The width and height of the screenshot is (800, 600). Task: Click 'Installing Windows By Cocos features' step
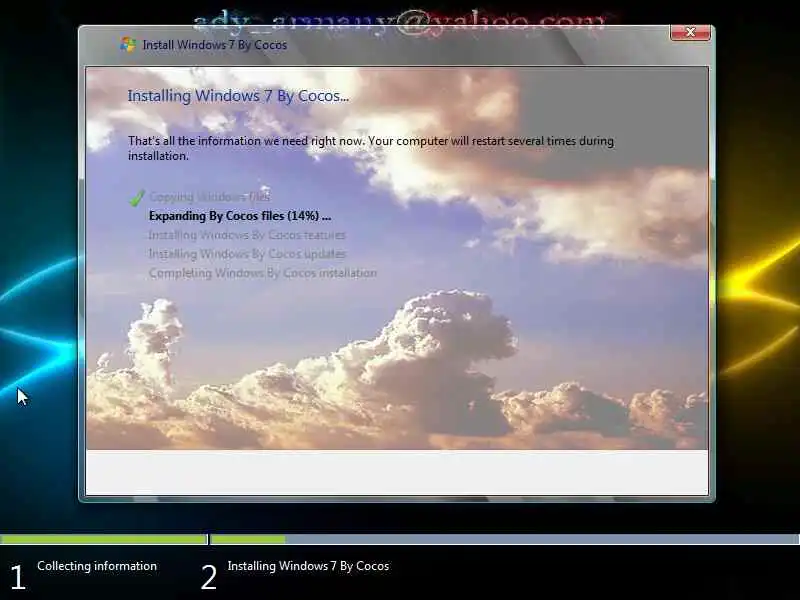pos(247,235)
